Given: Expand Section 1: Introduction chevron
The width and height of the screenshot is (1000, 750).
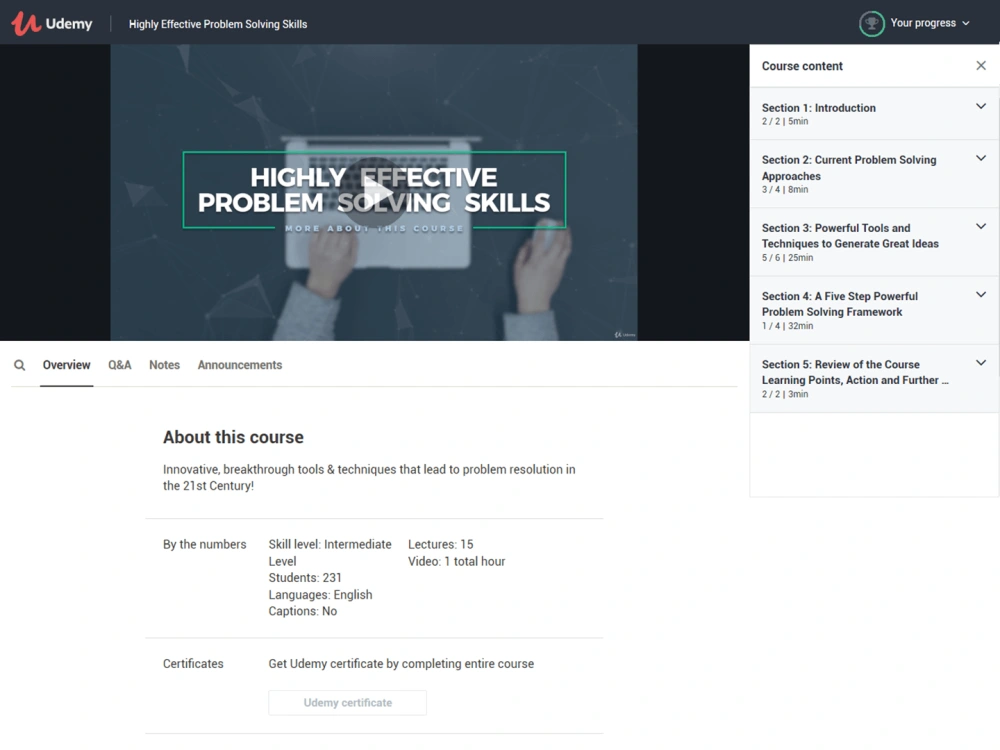Looking at the screenshot, I should [981, 107].
